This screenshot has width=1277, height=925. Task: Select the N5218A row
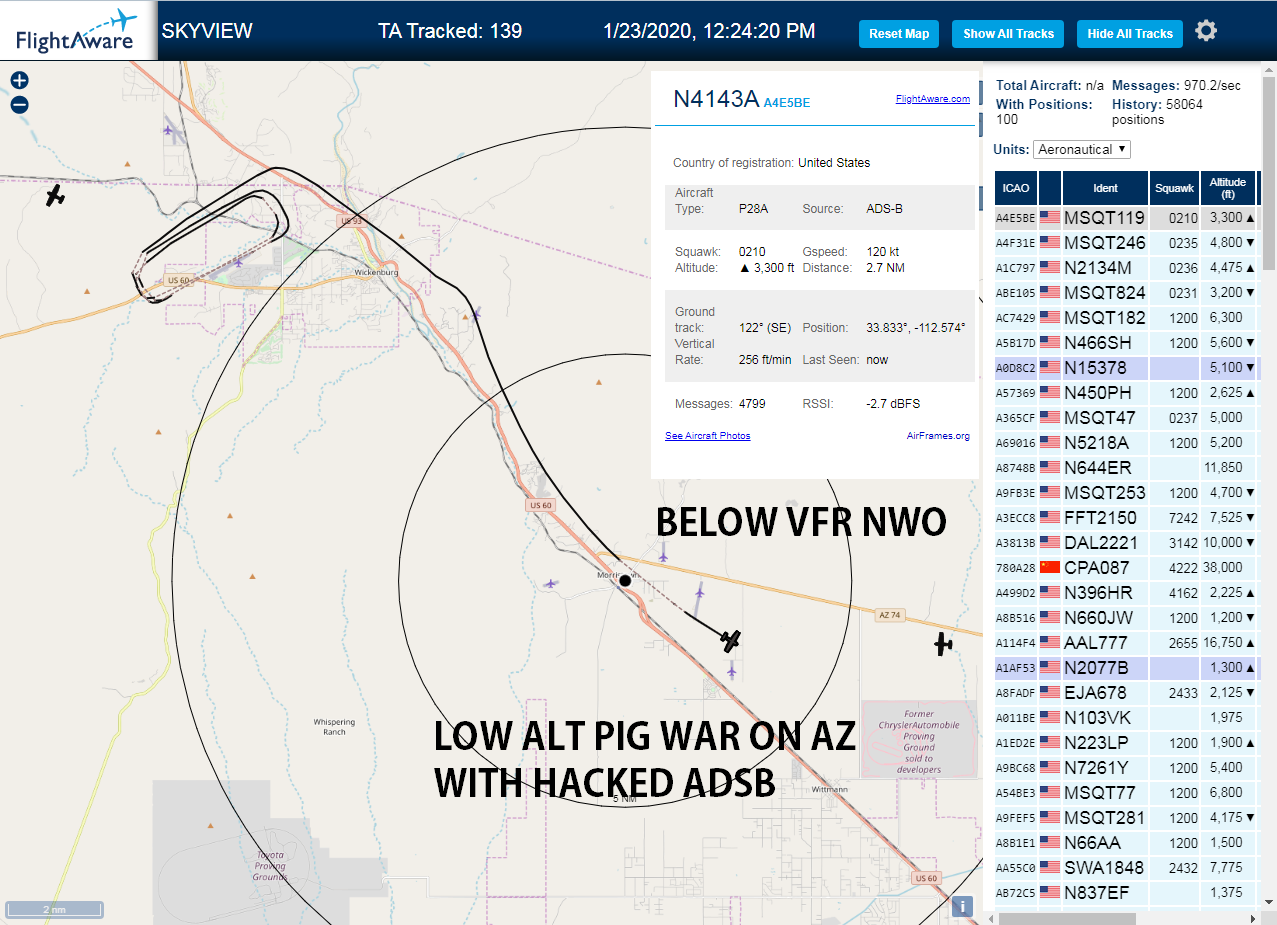(1126, 442)
